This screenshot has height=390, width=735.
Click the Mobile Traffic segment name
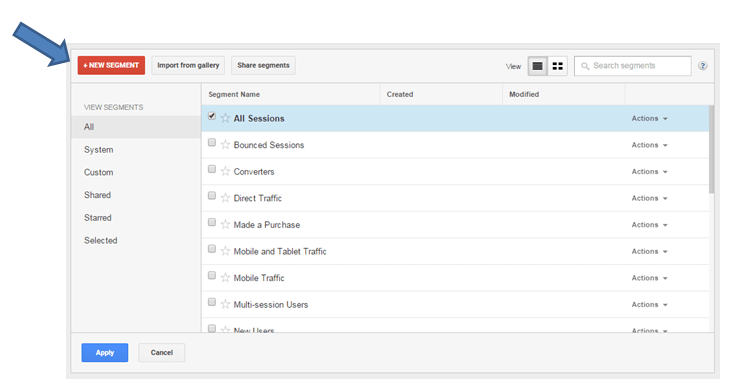click(259, 278)
